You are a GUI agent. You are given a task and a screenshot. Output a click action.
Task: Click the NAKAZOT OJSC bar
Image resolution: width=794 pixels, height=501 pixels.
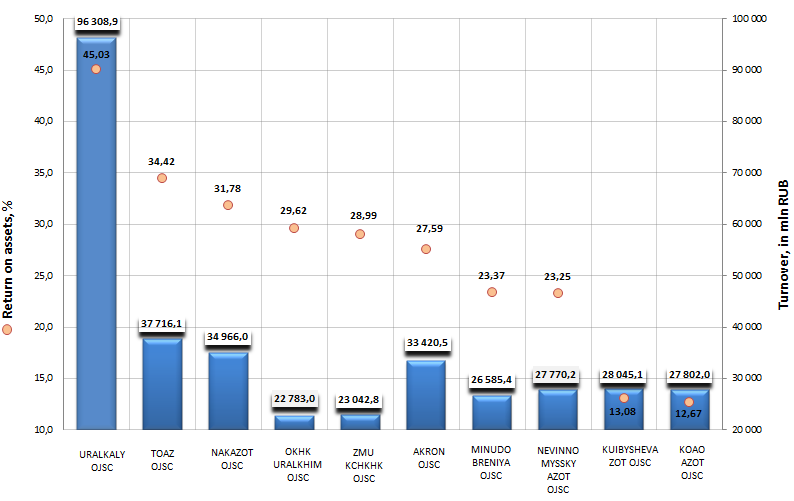point(228,391)
